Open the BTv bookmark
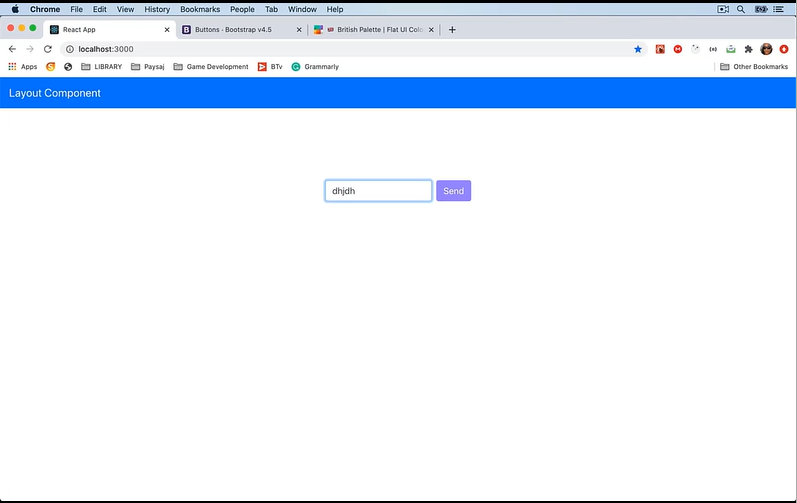 (269, 67)
